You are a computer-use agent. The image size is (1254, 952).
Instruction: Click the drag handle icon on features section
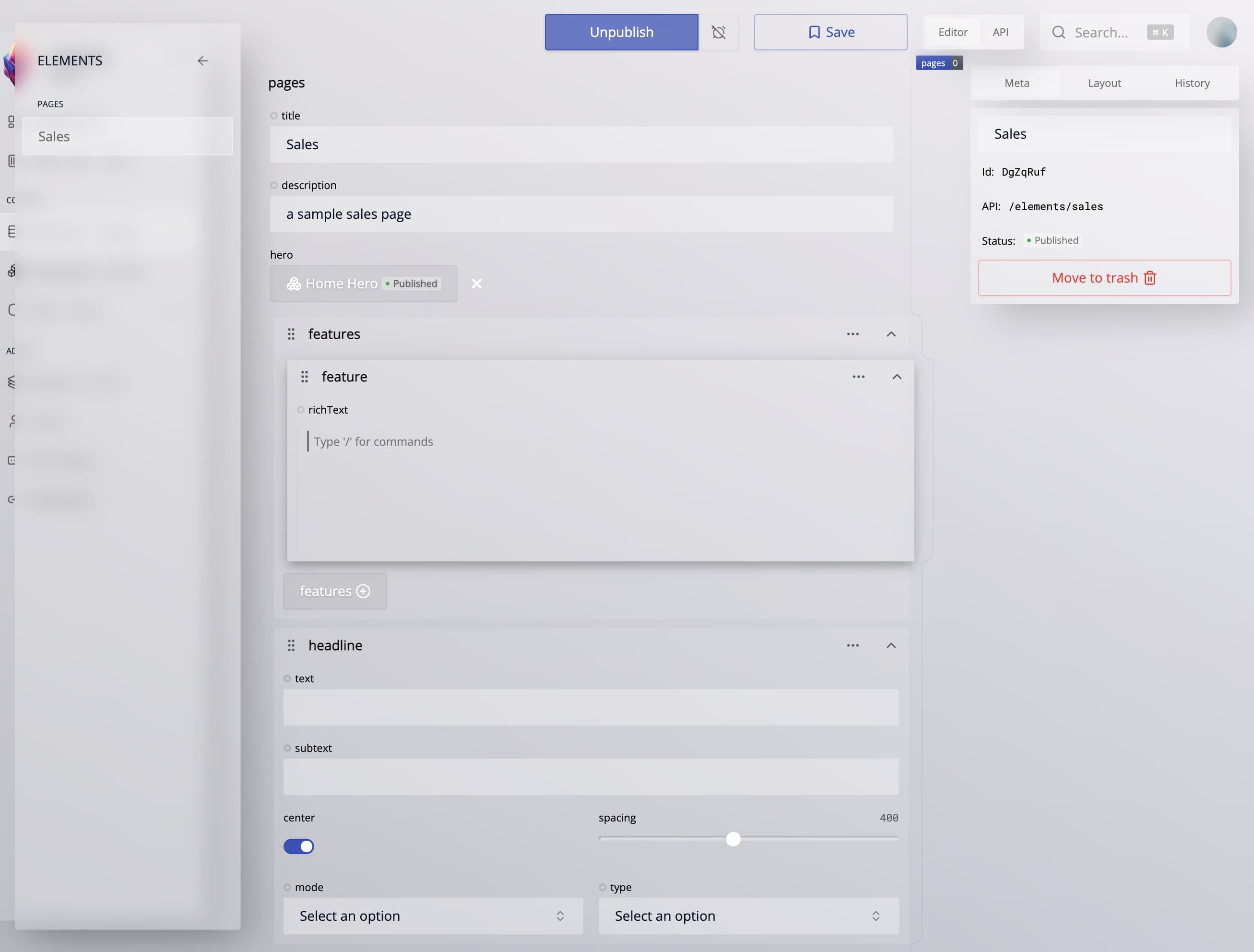coord(291,334)
